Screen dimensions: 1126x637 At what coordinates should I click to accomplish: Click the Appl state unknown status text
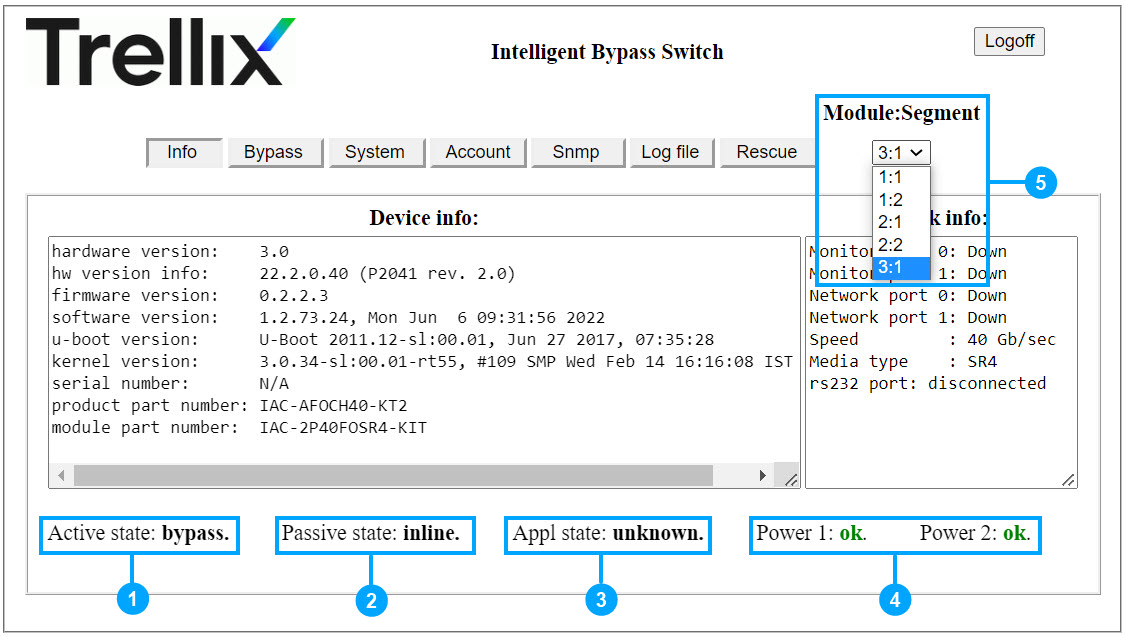pyautogui.click(x=608, y=534)
